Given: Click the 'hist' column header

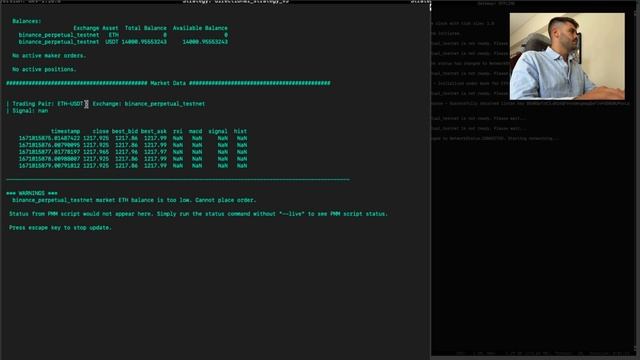Looking at the screenshot, I should pos(240,131).
